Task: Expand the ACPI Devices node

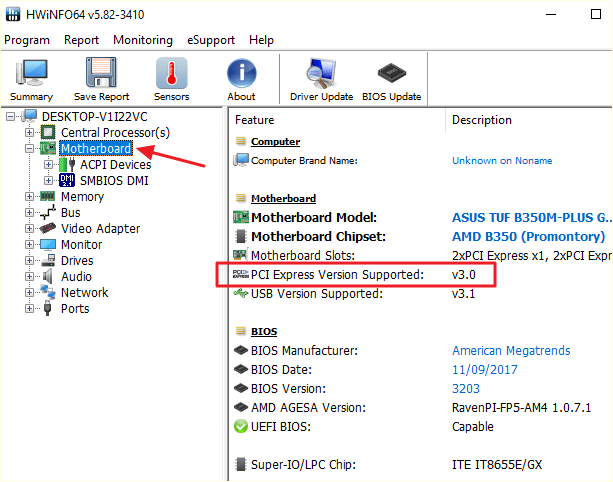Action: [x=48, y=165]
